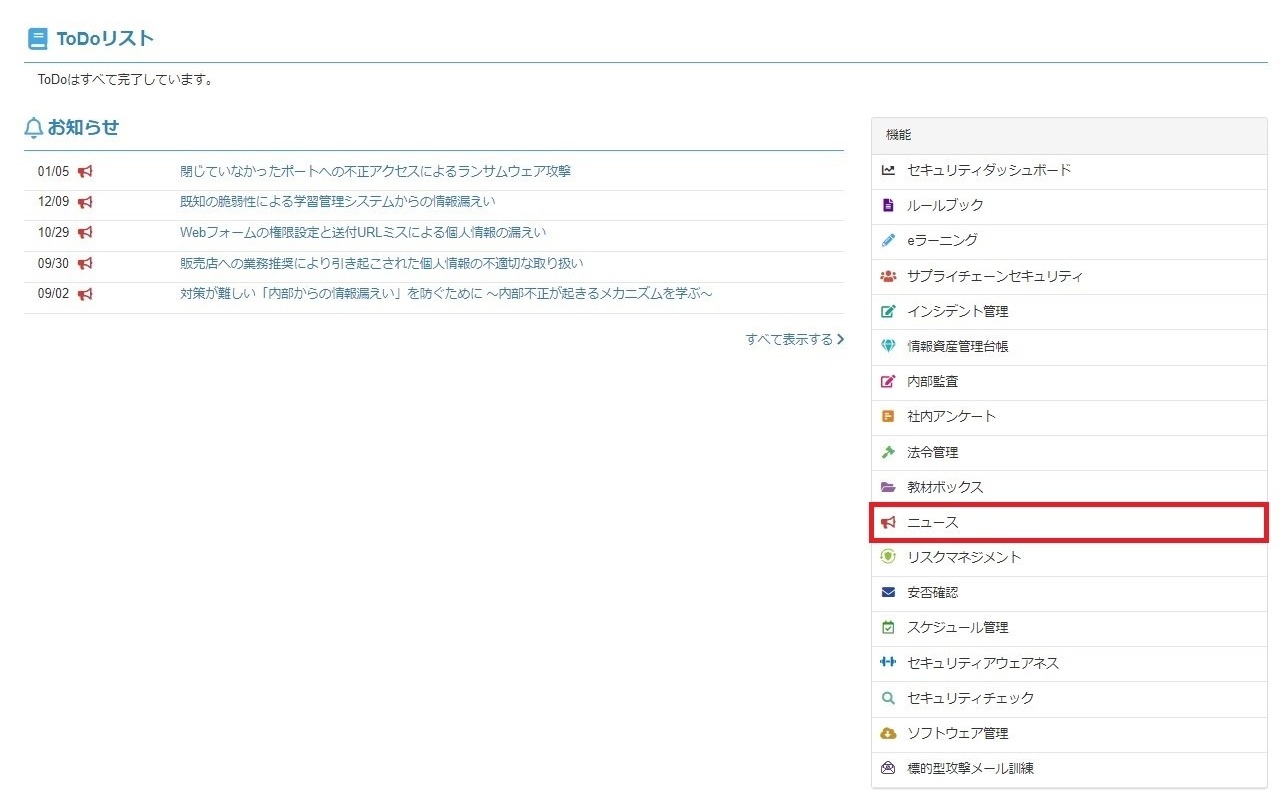
Task: Click the サプライチェーンセキュリティ people icon
Action: pyautogui.click(x=888, y=276)
